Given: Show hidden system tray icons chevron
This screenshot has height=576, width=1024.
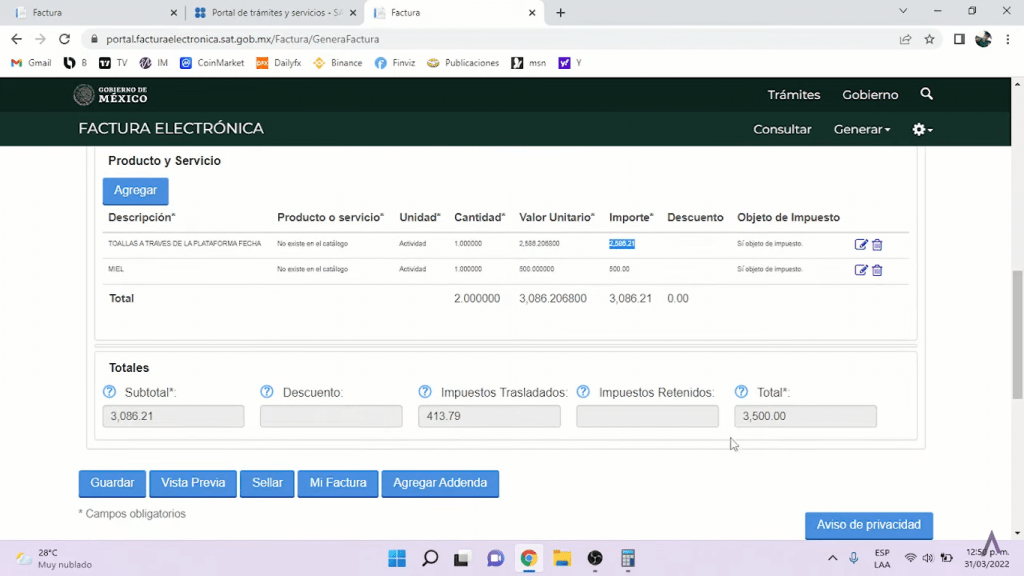Looking at the screenshot, I should [832, 558].
